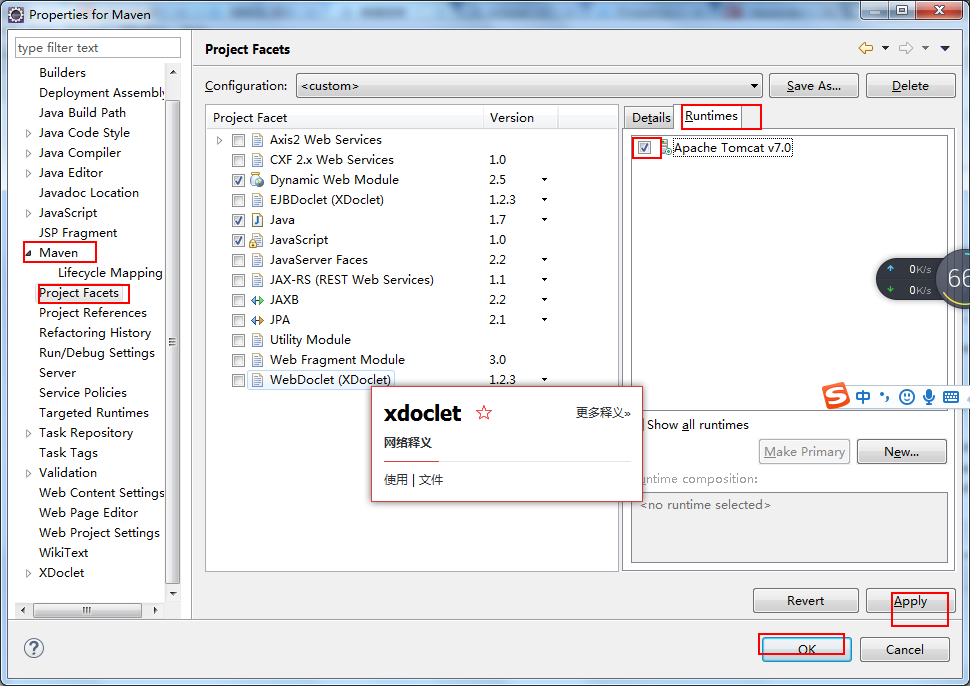Image resolution: width=970 pixels, height=686 pixels.
Task: Select Targeted Runtimes in the tree
Action: [x=93, y=413]
